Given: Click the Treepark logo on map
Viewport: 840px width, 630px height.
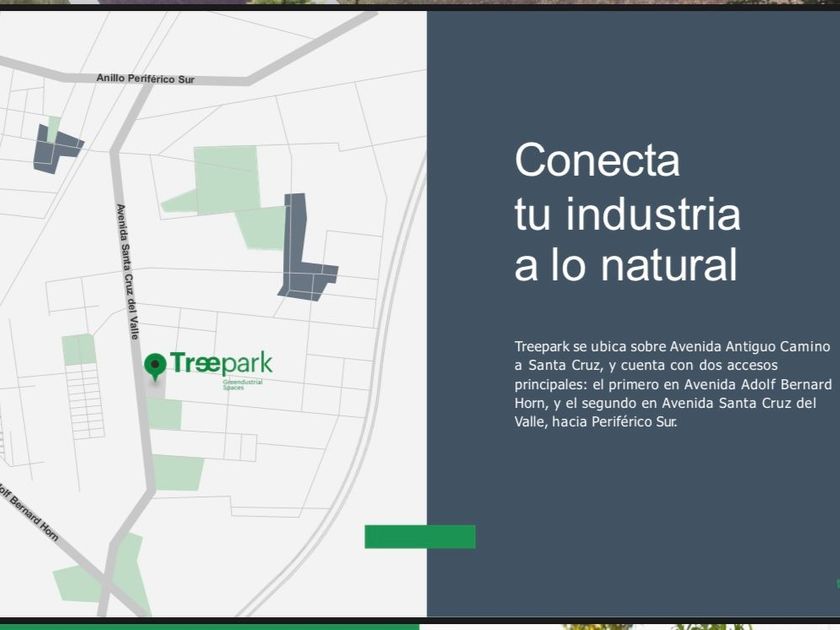Looking at the screenshot, I should coord(221,363).
